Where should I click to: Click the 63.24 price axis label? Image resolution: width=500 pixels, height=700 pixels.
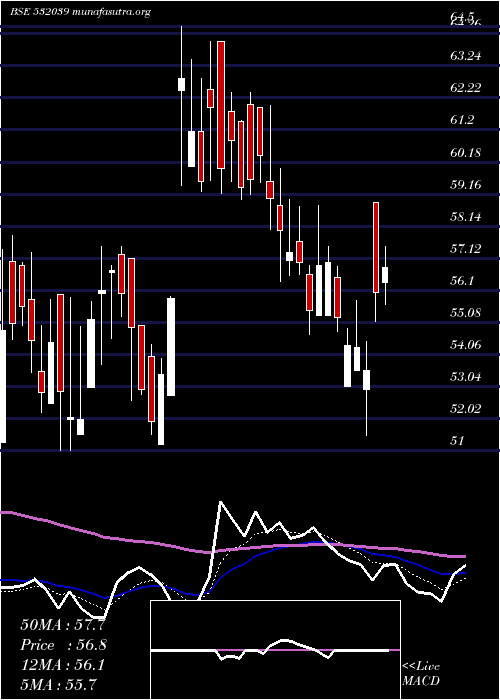[466, 56]
